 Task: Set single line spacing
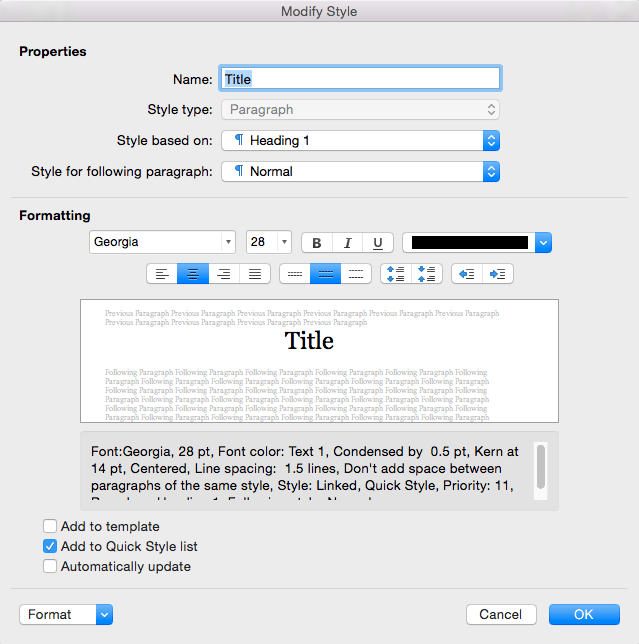click(x=295, y=274)
